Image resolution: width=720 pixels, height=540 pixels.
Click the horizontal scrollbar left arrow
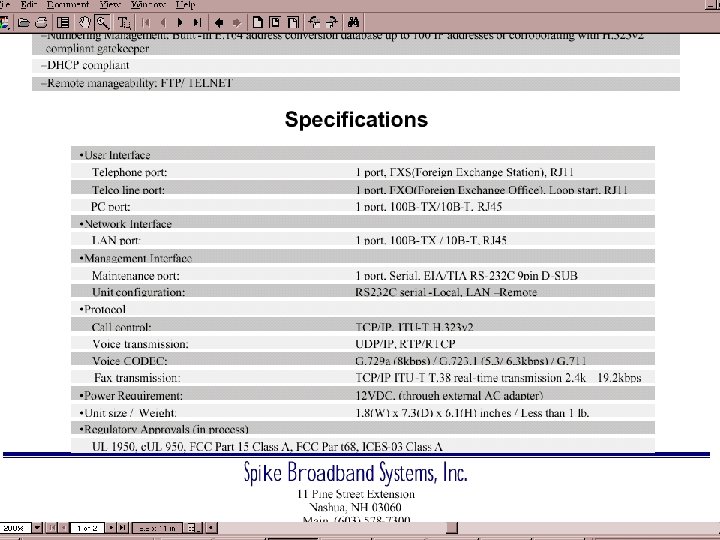(211, 528)
